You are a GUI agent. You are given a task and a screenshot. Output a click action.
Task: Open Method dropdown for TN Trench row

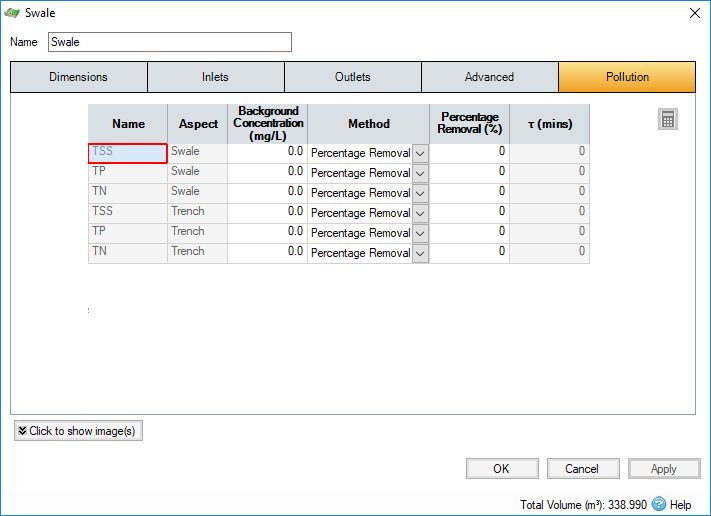pyautogui.click(x=420, y=253)
